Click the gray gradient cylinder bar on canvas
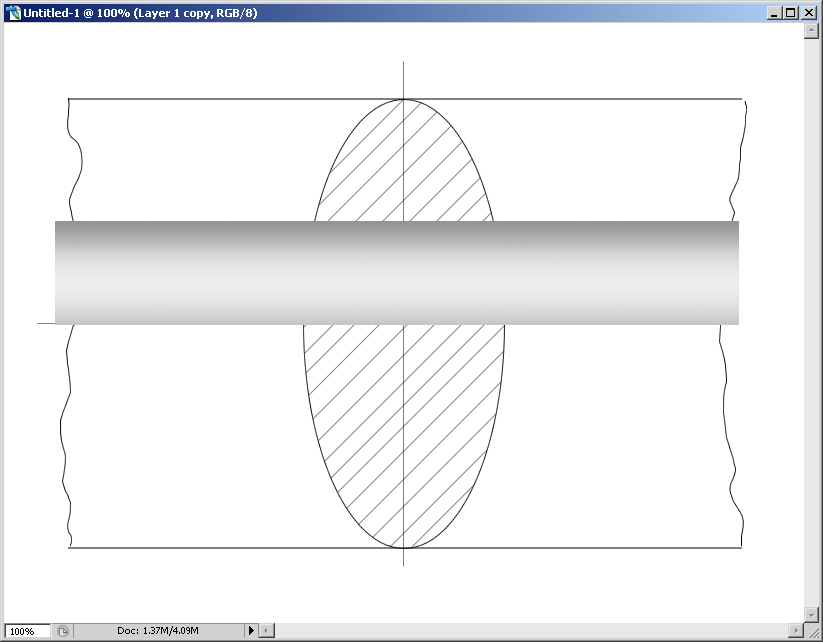Viewport: 823px width, 642px height. [397, 272]
